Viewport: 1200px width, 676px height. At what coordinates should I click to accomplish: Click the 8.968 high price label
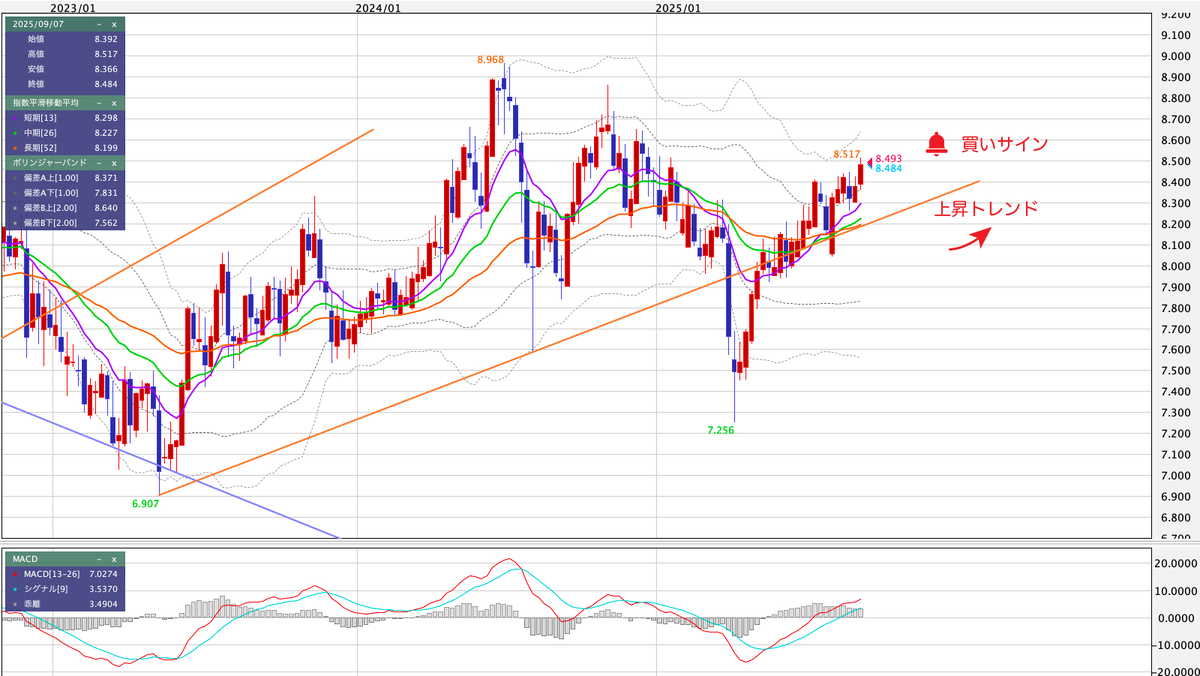[490, 61]
